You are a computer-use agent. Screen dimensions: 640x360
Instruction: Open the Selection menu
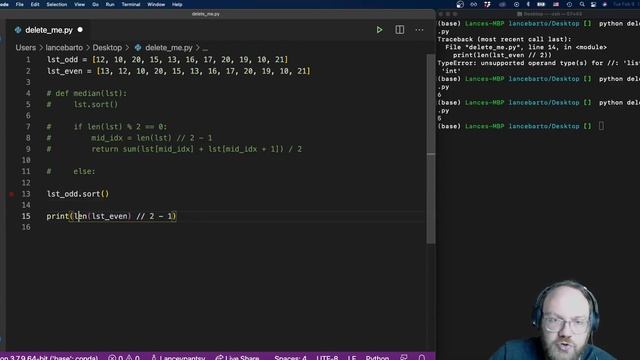(x=56, y=4)
